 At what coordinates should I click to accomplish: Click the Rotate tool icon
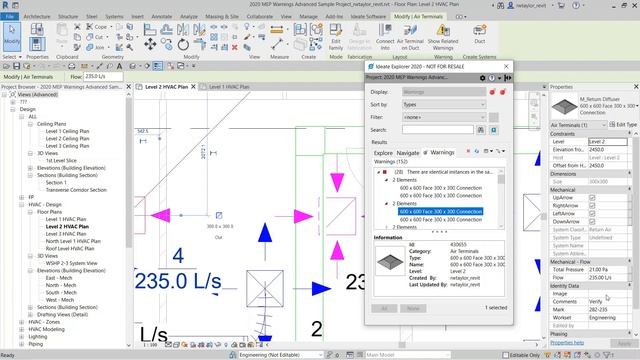click(x=183, y=44)
